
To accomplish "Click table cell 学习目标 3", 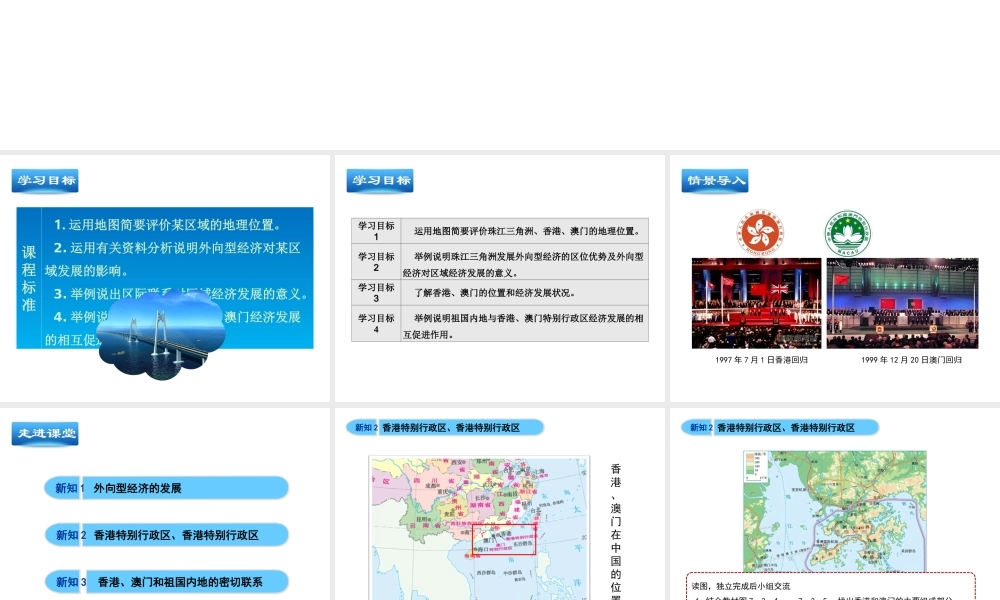I will (x=376, y=293).
